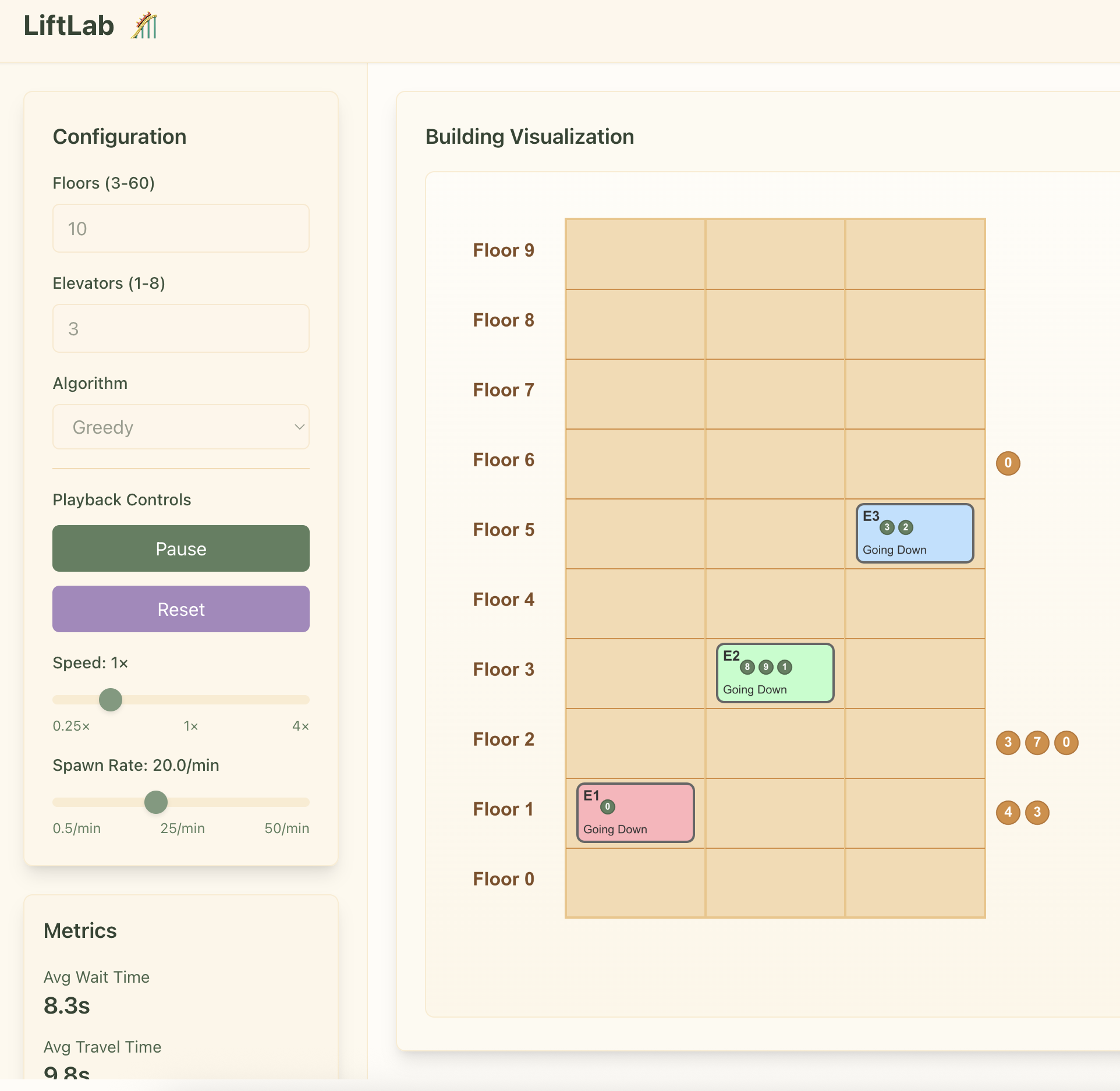Click the chevron arrow of Algorithm select
The height and width of the screenshot is (1091, 1120).
pos(299,427)
